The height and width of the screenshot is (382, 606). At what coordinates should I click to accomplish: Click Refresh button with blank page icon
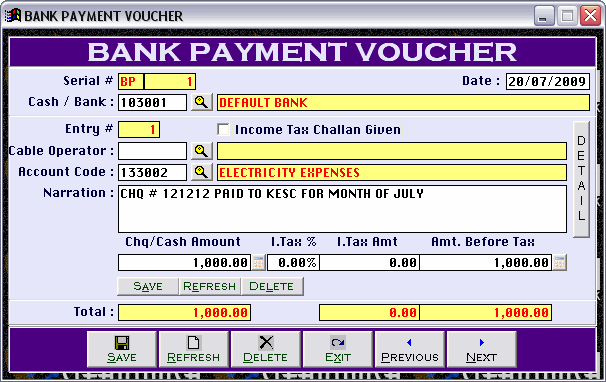click(x=194, y=349)
